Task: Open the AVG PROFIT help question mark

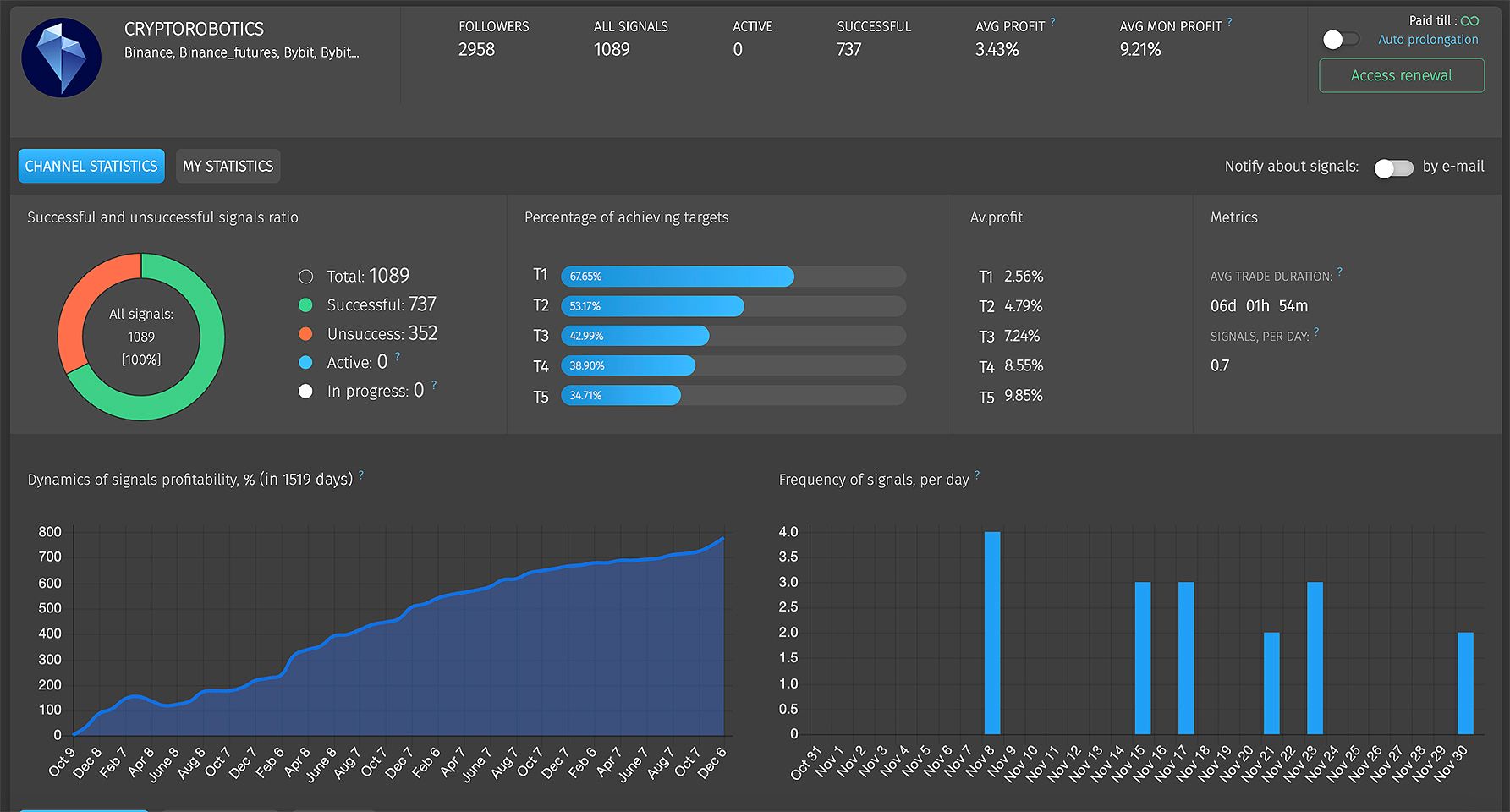Action: pyautogui.click(x=1053, y=22)
